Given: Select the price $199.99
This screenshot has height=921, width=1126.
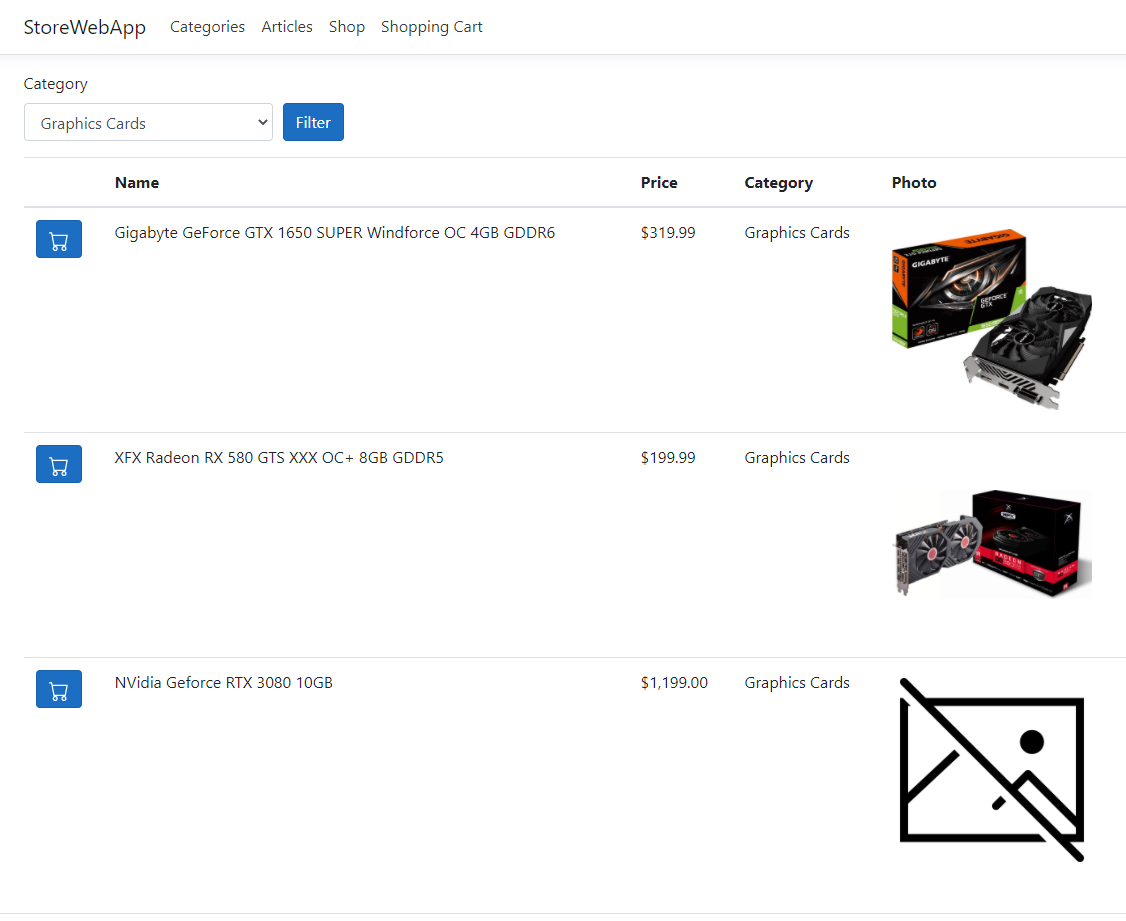Looking at the screenshot, I should click(x=668, y=458).
